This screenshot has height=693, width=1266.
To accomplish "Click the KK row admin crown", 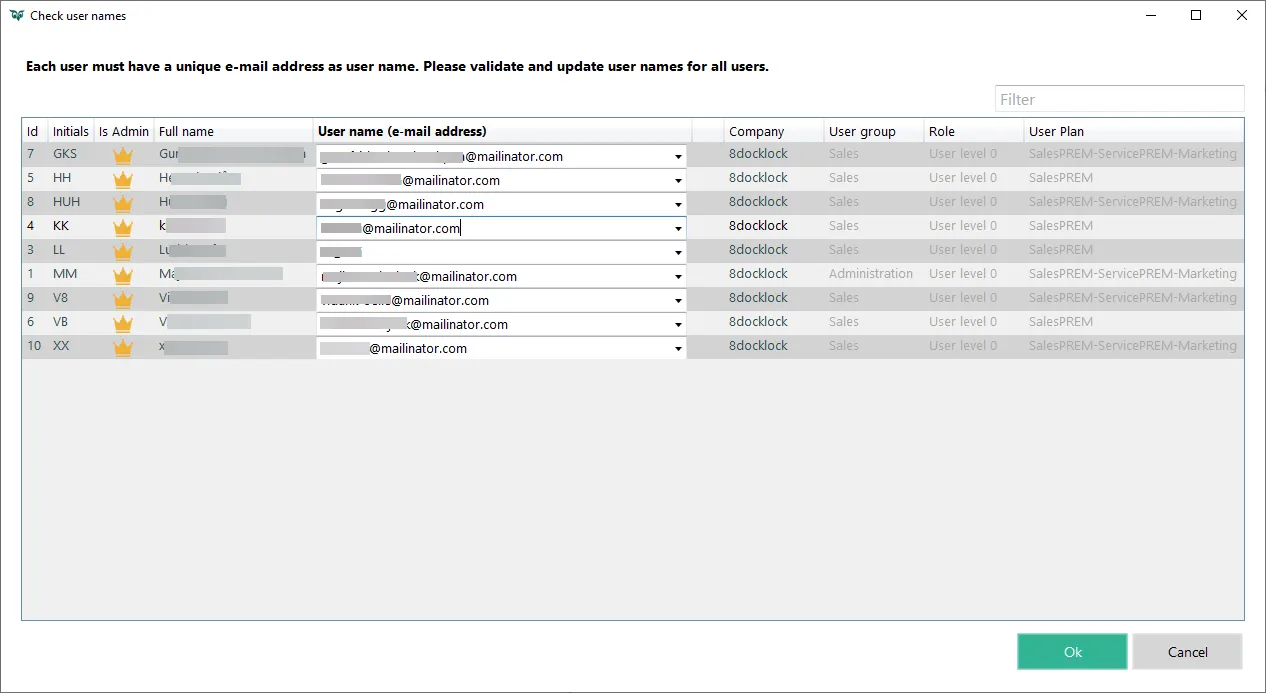I will (x=123, y=227).
